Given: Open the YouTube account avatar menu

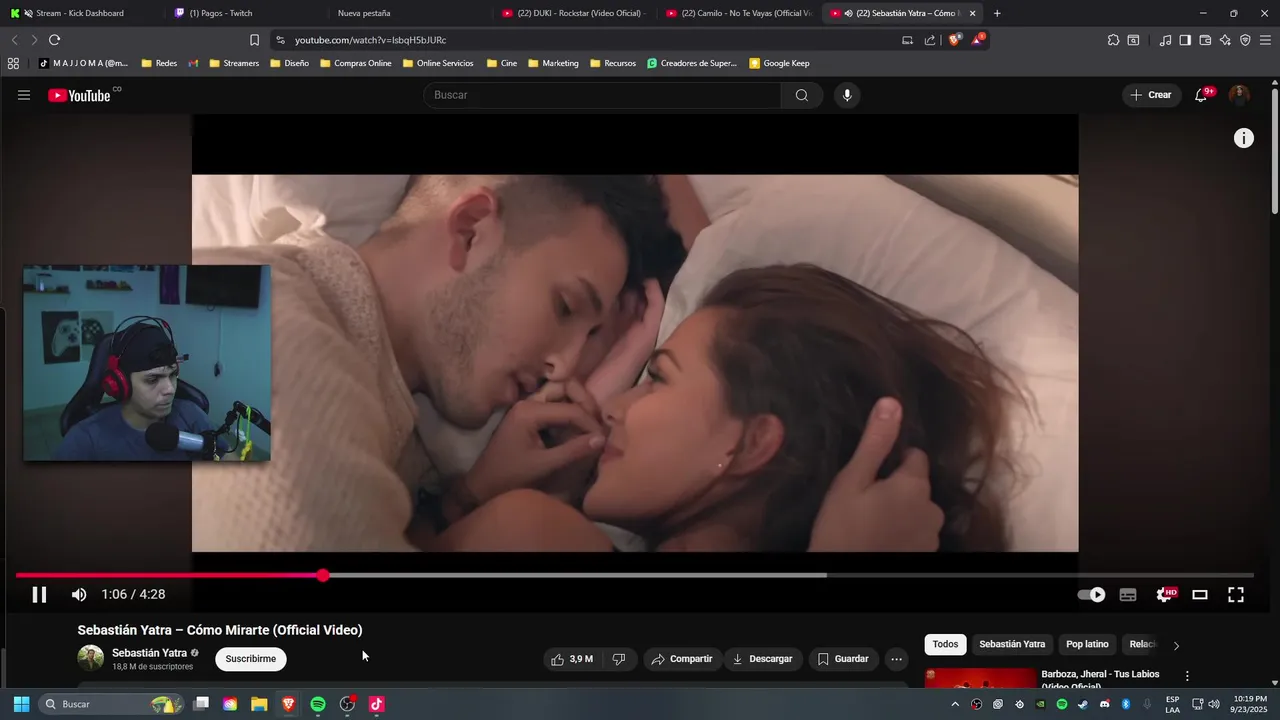Looking at the screenshot, I should 1239,95.
